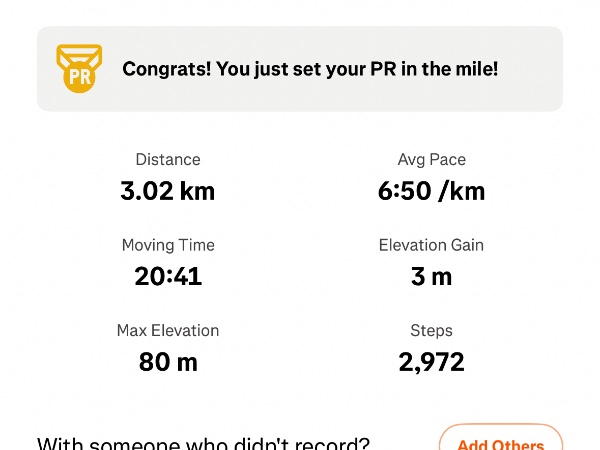Select the Steps label
Screen dimensions: 600x450
(x=432, y=330)
